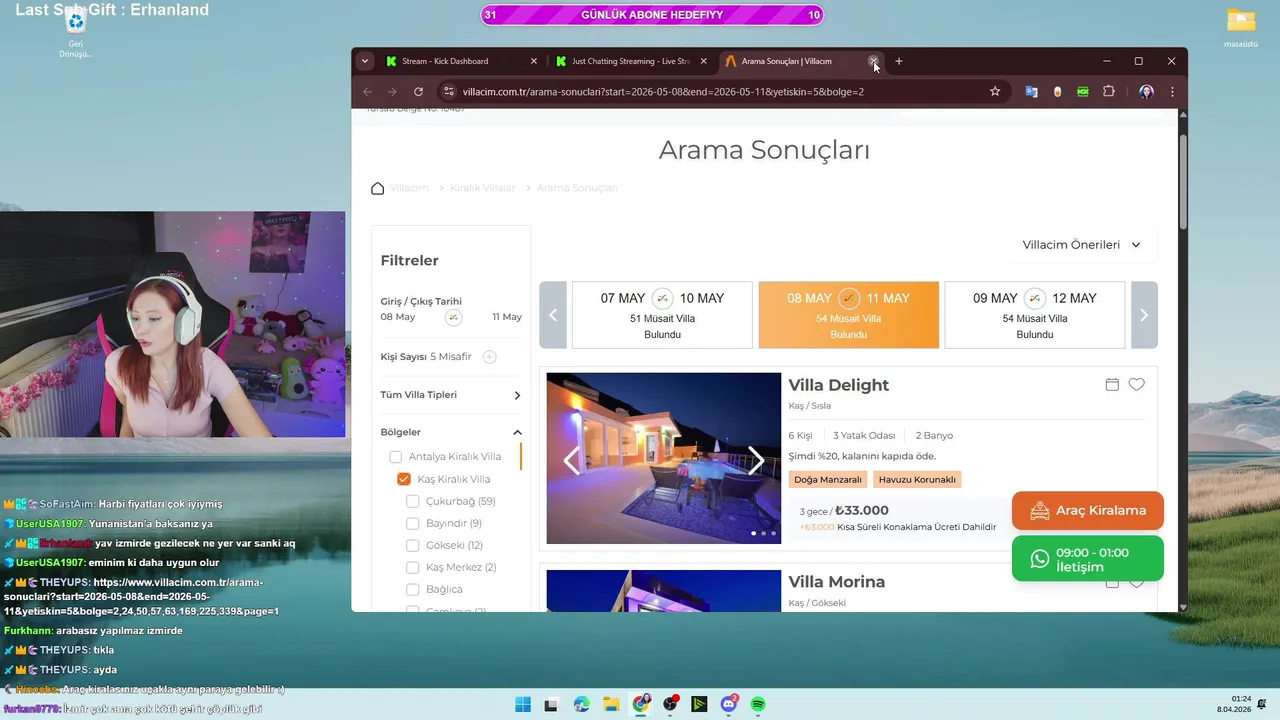Screen dimensions: 1280x720
Task: Click the Google Translate extension icon
Action: click(x=1031, y=91)
